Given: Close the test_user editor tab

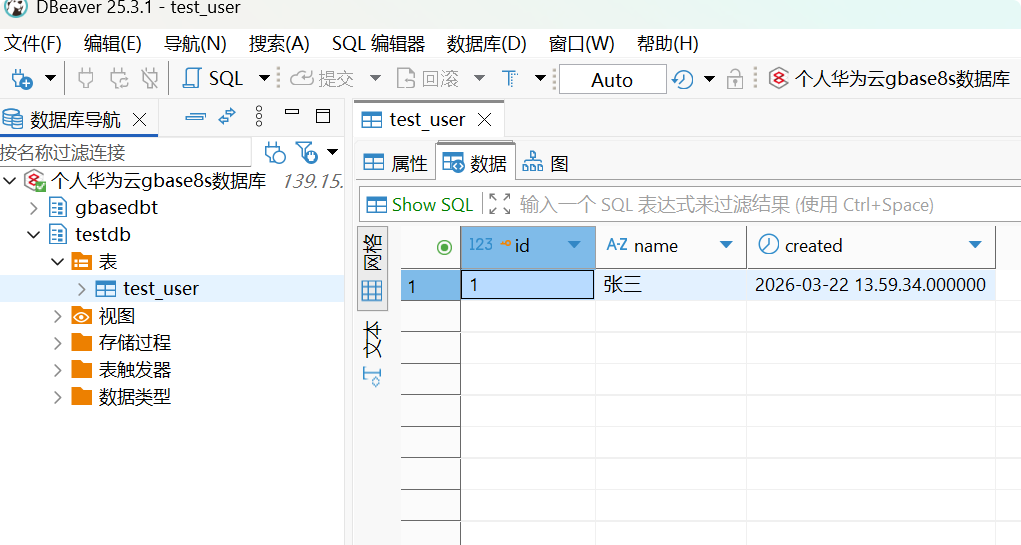Looking at the screenshot, I should click(x=484, y=120).
